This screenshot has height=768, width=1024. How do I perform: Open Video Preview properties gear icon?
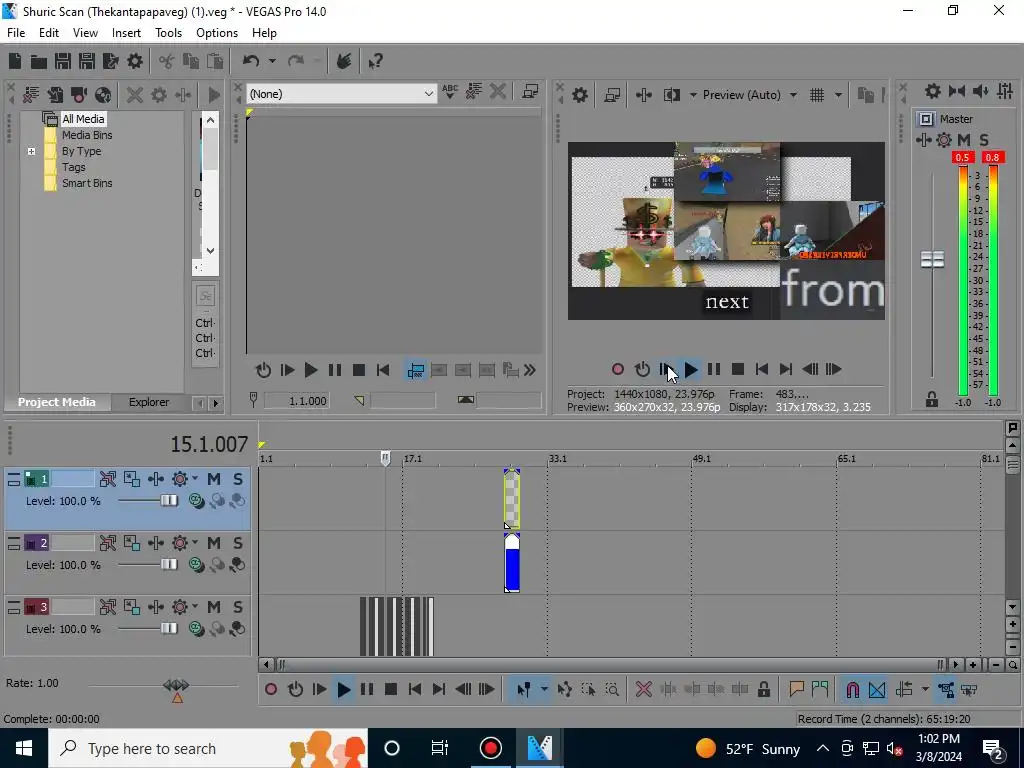click(580, 95)
